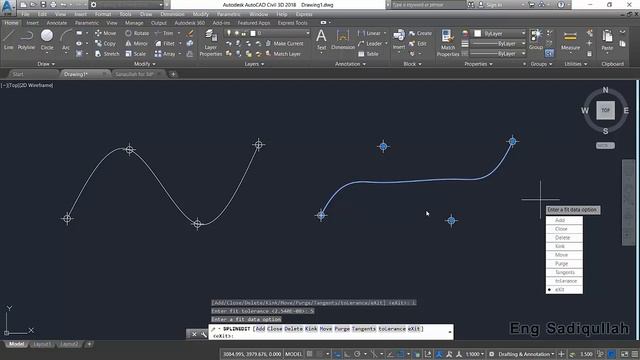Click the Rotate tool
Image resolution: width=640 pixels, height=360 pixels.
tap(137, 33)
